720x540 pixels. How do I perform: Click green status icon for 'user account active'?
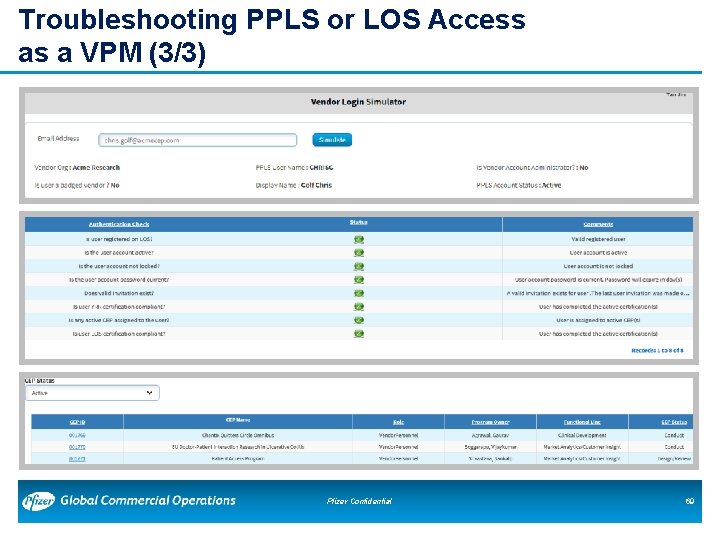[359, 253]
